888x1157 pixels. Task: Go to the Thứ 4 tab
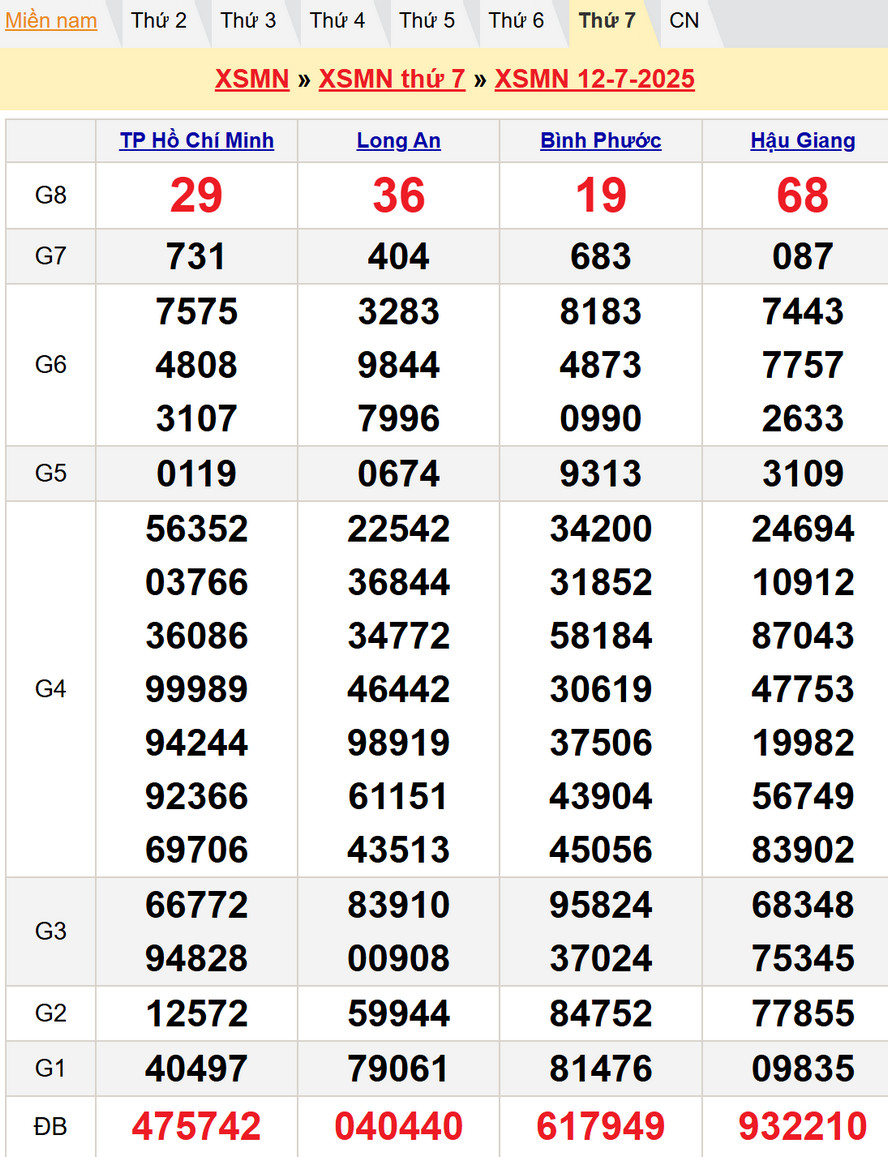coord(337,21)
